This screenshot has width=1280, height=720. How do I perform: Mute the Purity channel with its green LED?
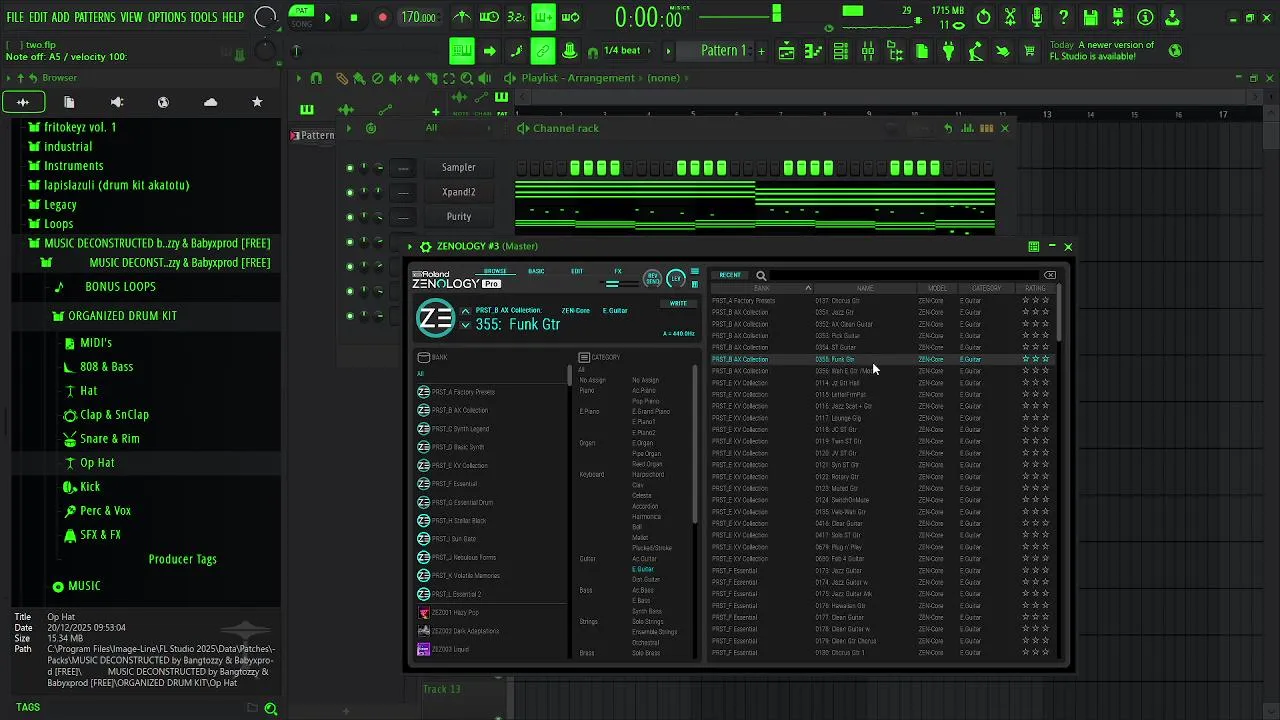click(349, 217)
